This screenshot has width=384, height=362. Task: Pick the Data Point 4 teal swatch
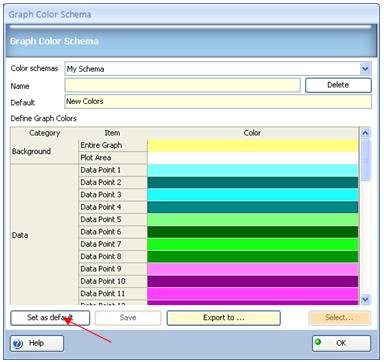click(x=253, y=207)
